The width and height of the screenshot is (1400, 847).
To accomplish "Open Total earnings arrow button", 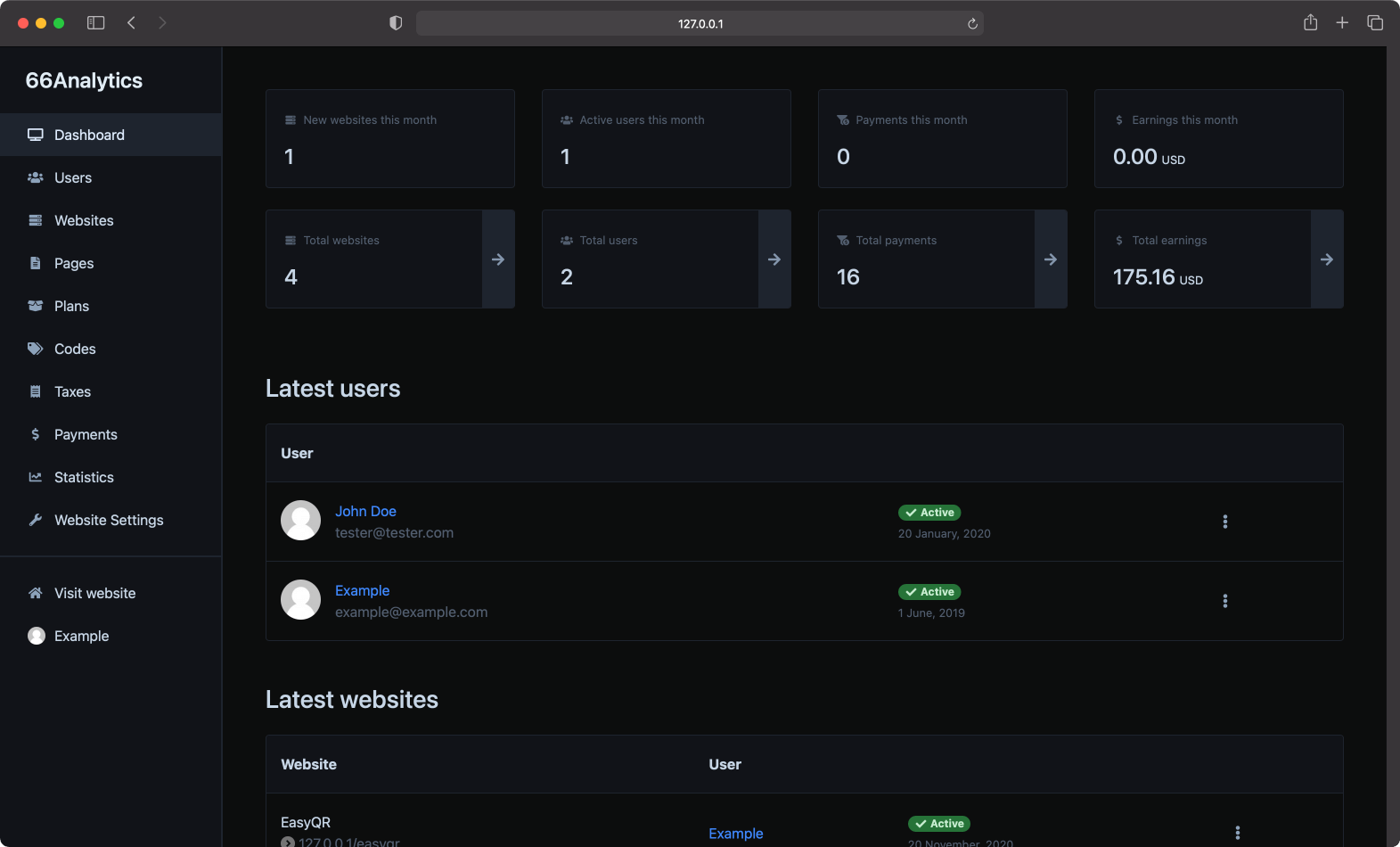I will click(x=1327, y=259).
